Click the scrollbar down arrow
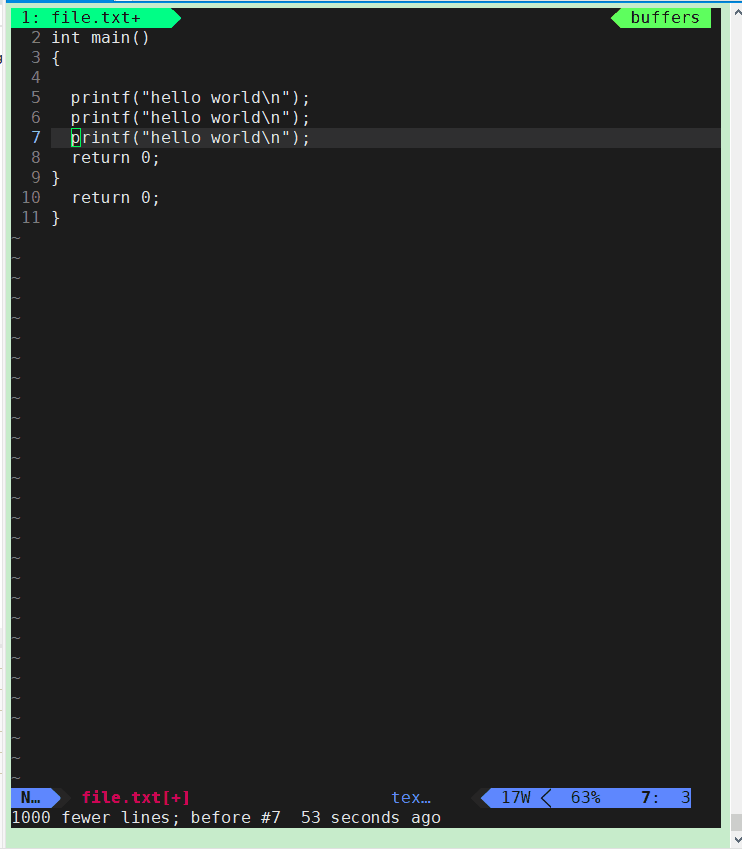This screenshot has height=849, width=742. click(737, 839)
